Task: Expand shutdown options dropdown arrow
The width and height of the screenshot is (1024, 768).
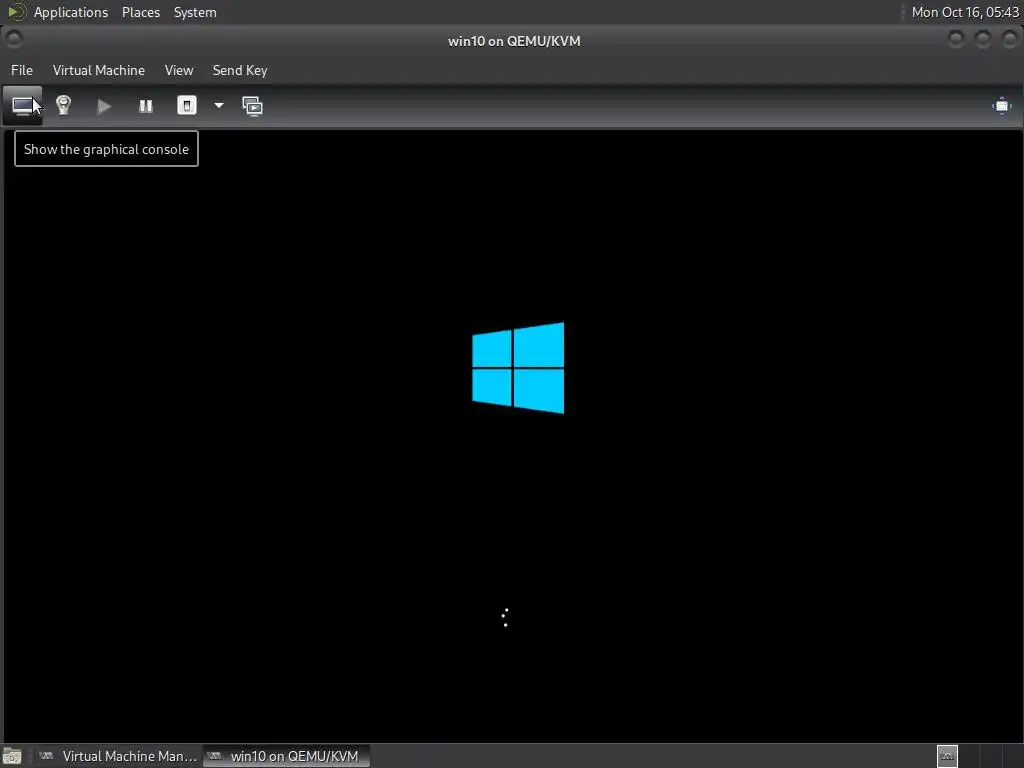Action: pyautogui.click(x=219, y=106)
